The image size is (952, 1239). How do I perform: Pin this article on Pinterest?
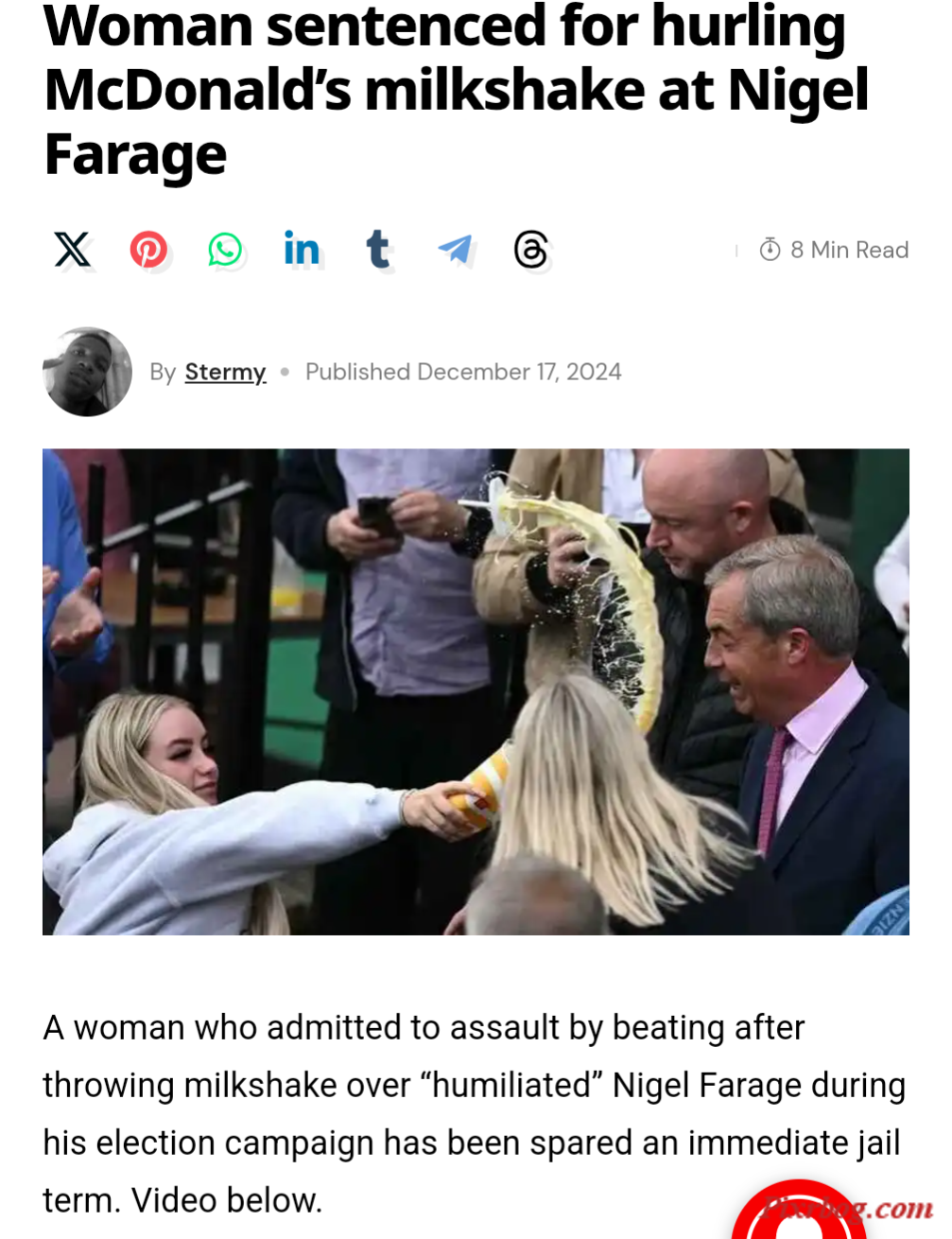(148, 250)
